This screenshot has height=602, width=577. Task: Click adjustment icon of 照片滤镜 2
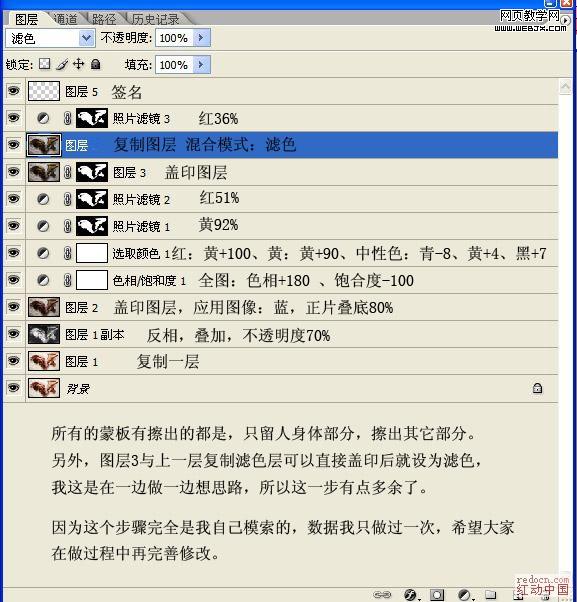click(x=43, y=199)
